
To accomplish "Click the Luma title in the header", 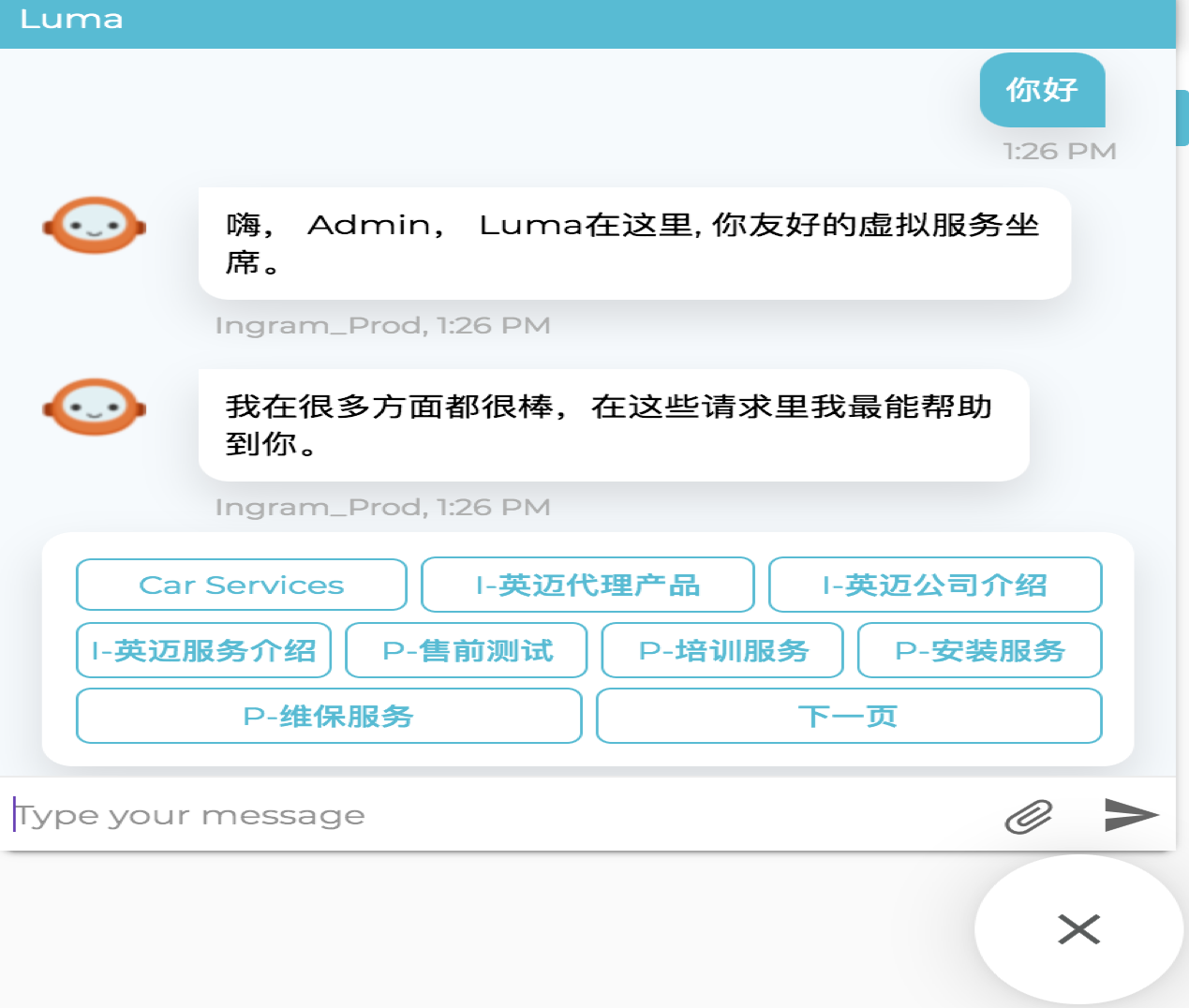I will pyautogui.click(x=70, y=20).
